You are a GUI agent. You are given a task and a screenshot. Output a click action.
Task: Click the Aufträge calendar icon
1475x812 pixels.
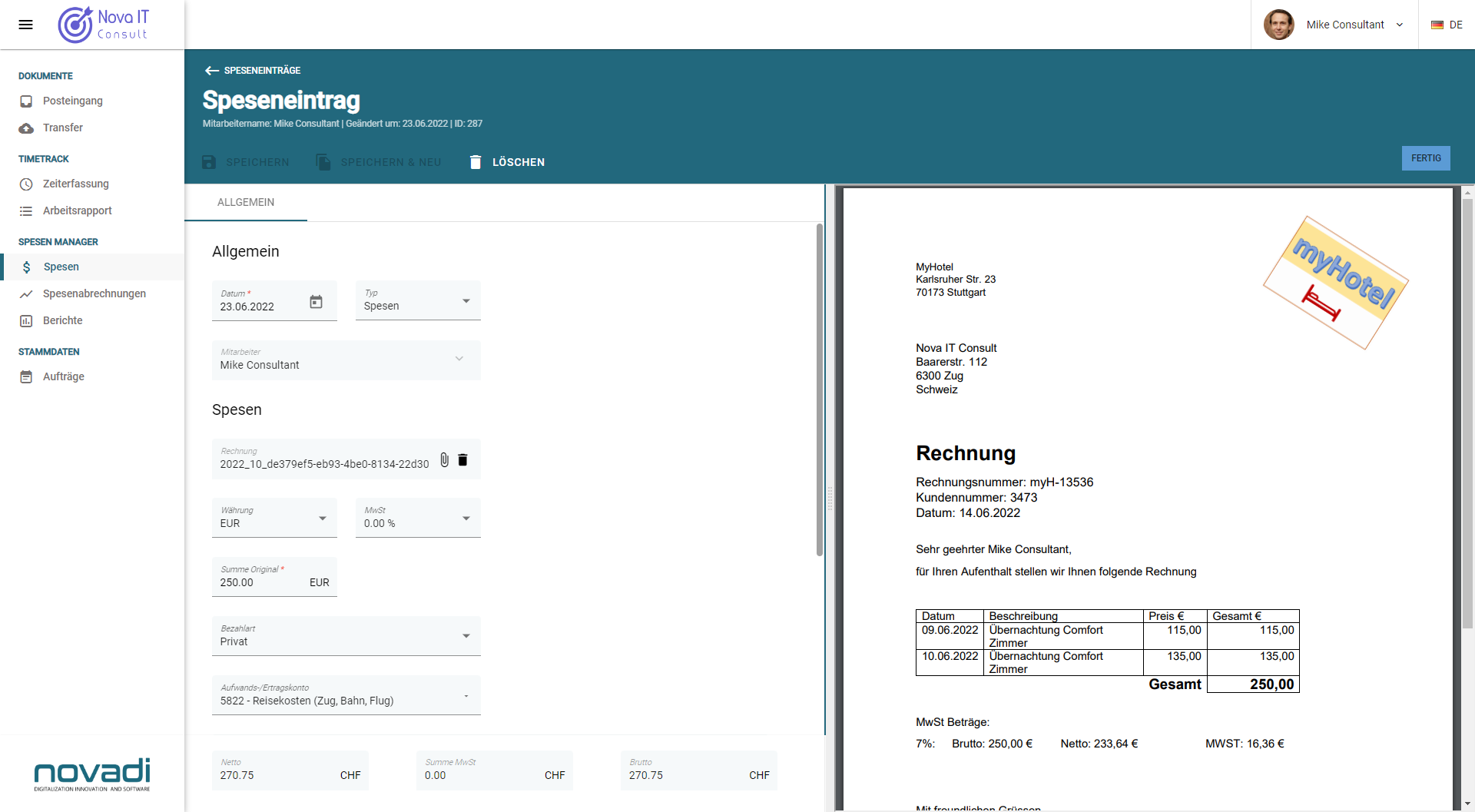(26, 377)
